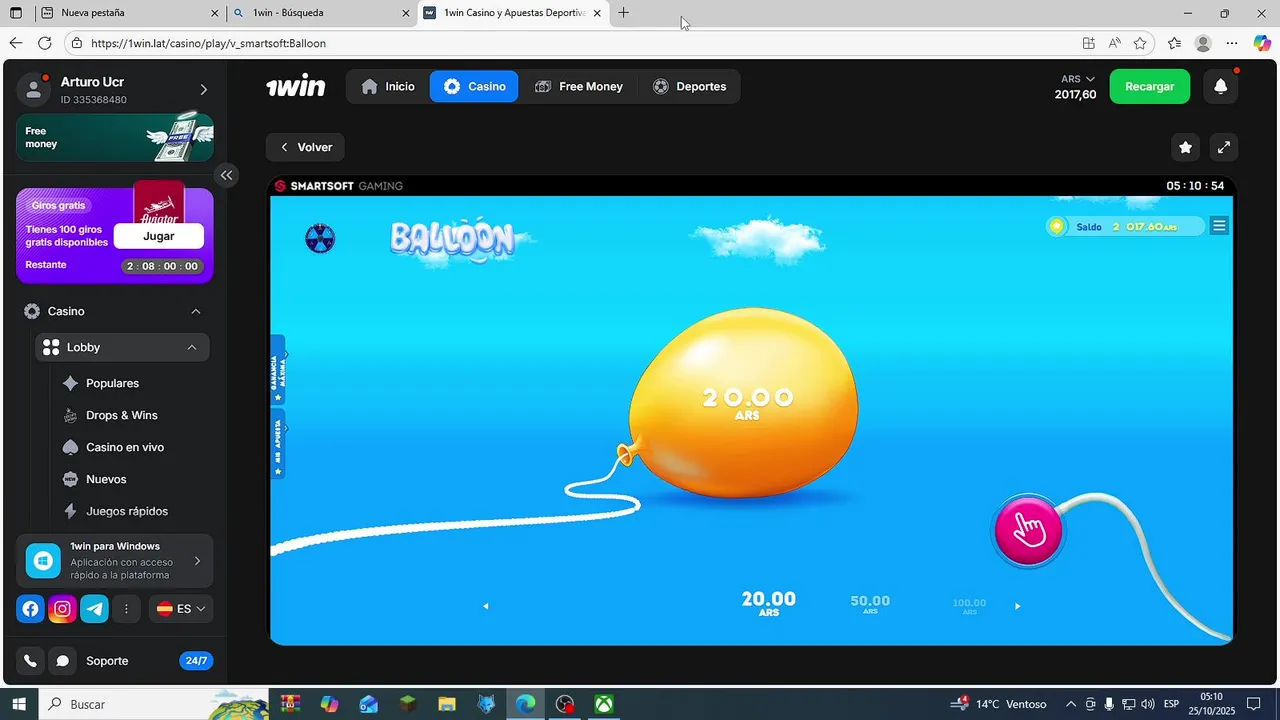Decrease bet with left arrow
Viewport: 1280px width, 720px height.
point(486,606)
